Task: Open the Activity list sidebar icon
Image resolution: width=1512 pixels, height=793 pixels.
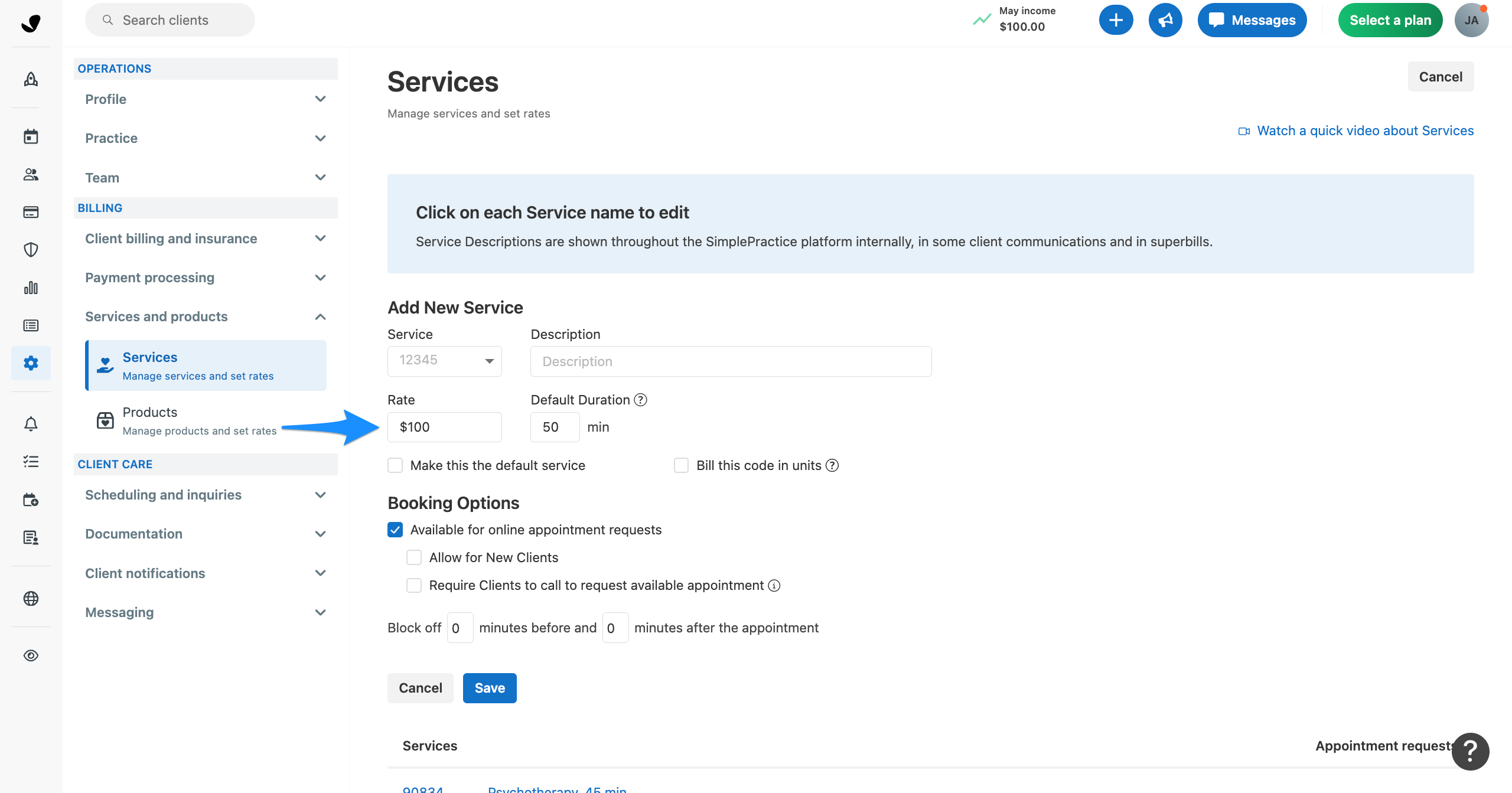Action: (x=31, y=325)
